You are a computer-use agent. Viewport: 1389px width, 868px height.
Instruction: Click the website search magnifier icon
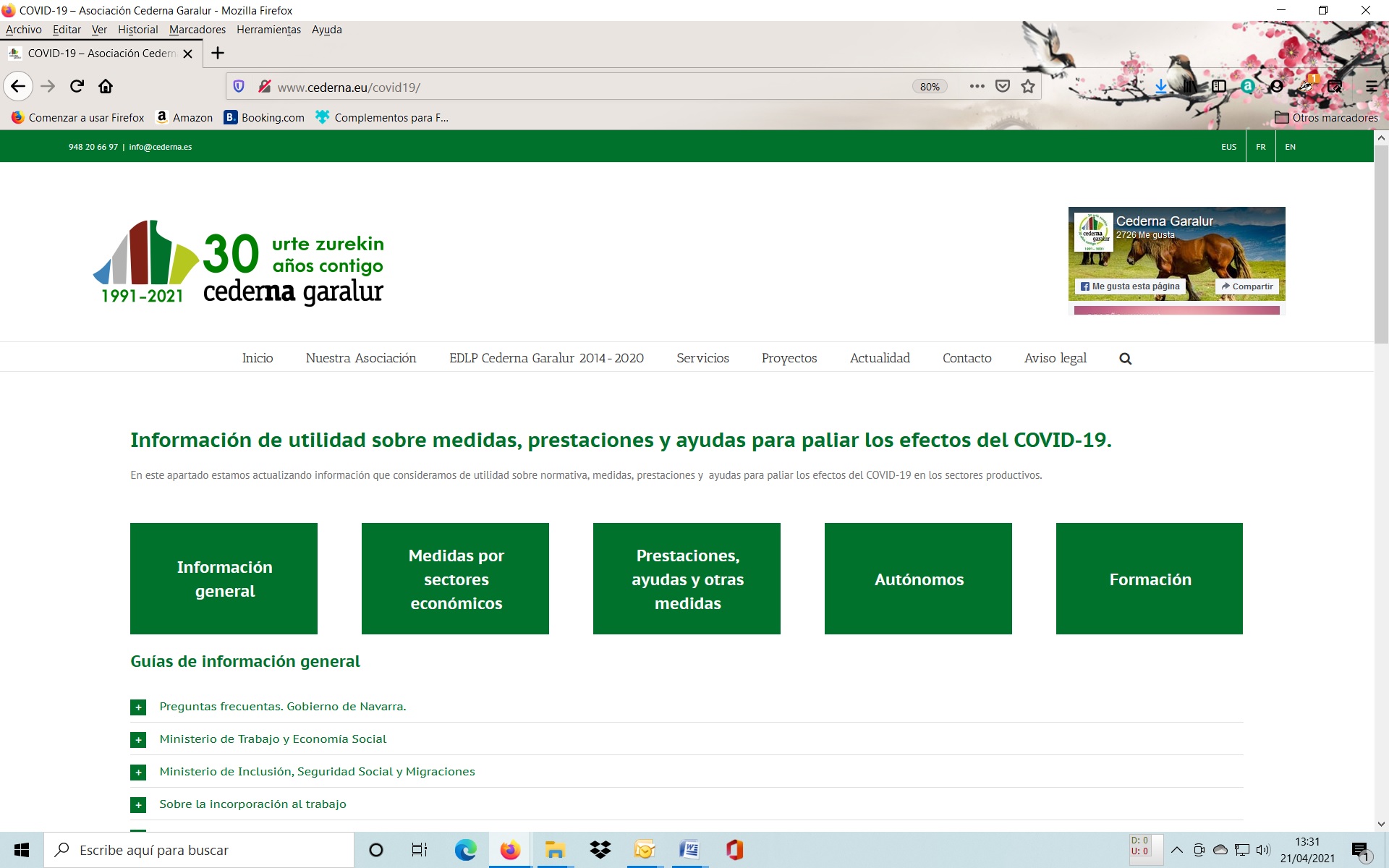(x=1125, y=359)
